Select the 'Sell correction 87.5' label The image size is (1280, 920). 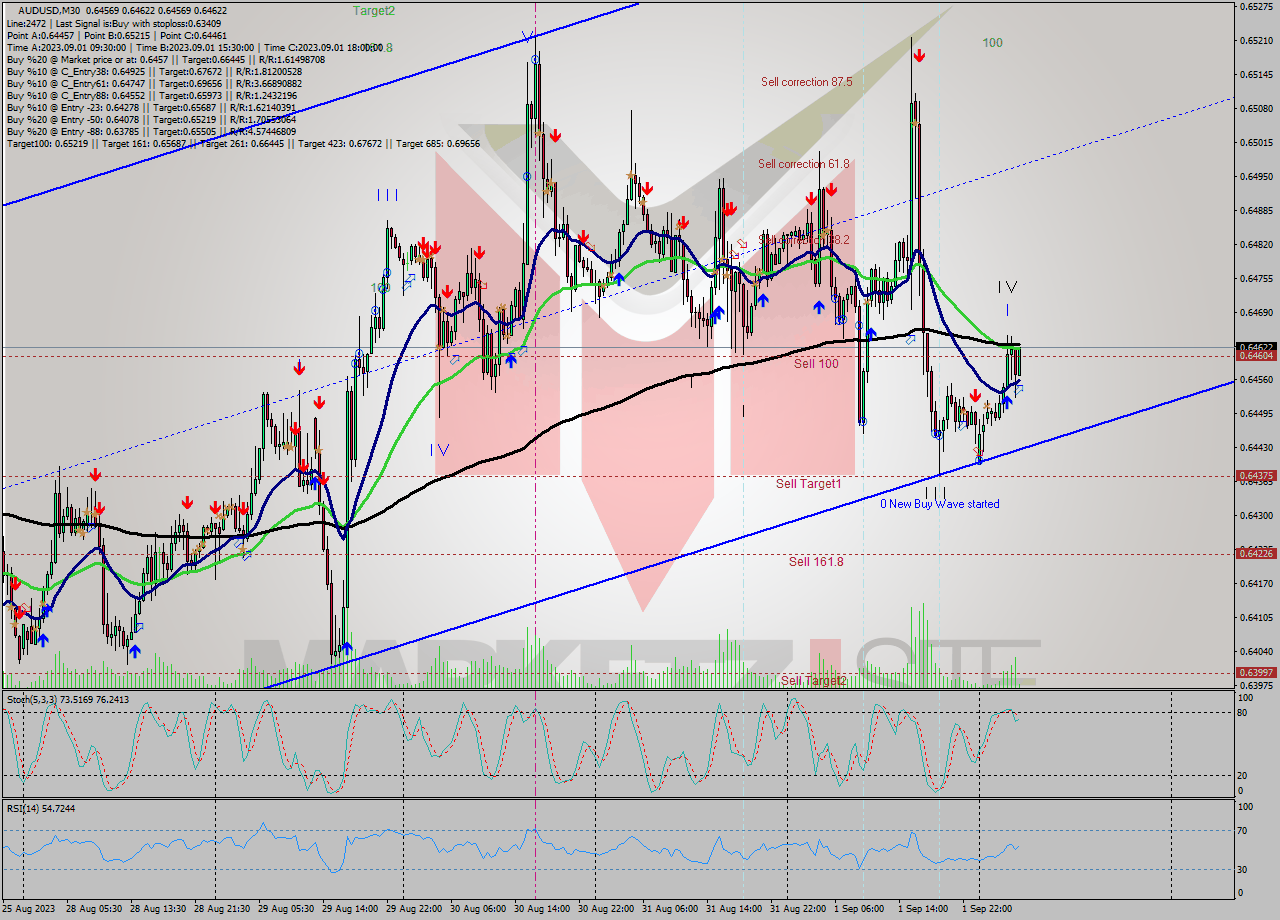tap(806, 82)
